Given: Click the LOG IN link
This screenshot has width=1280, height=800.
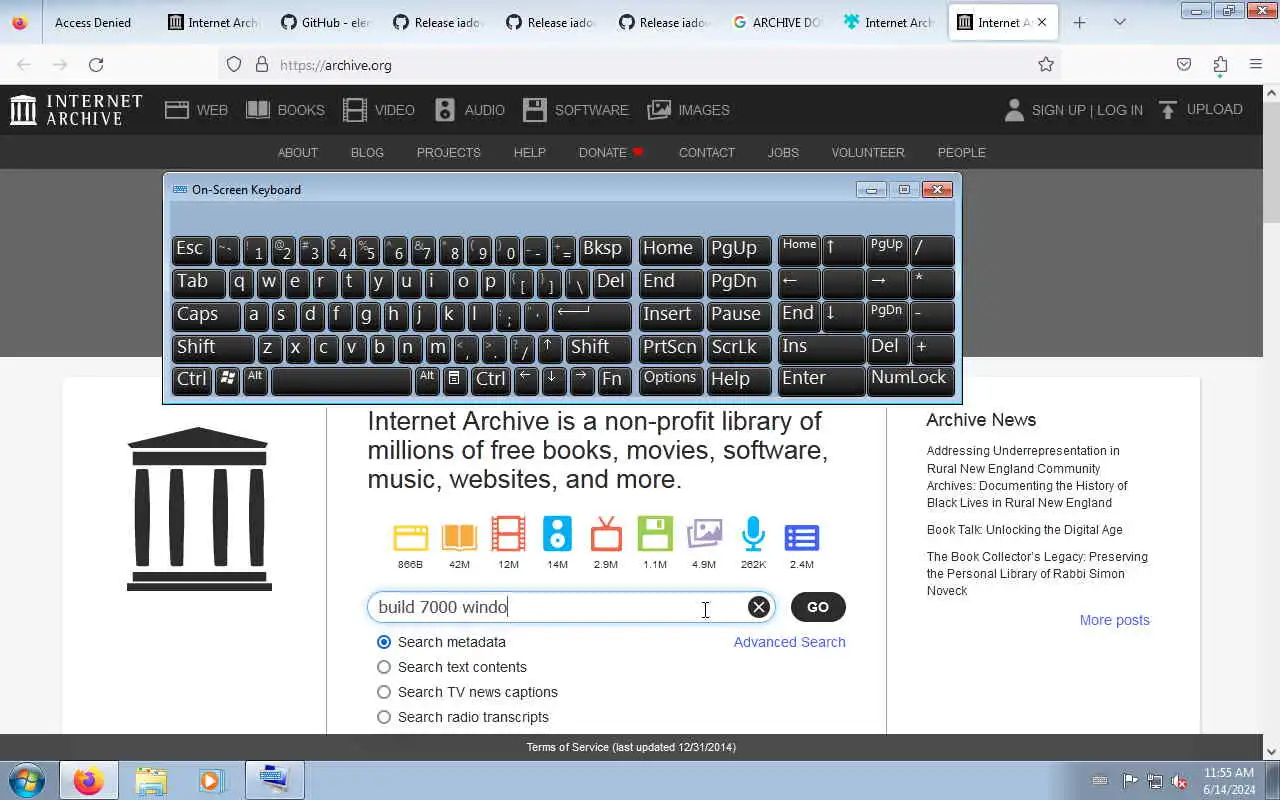Looking at the screenshot, I should point(1120,110).
